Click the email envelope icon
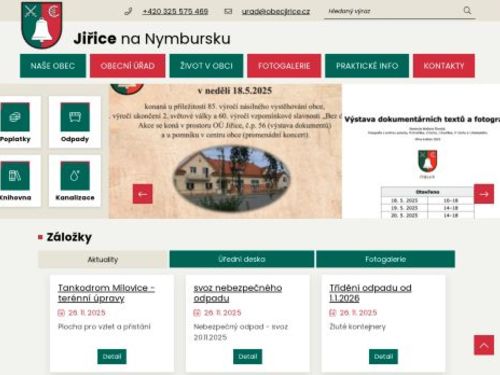500x375 pixels. [x=228, y=11]
